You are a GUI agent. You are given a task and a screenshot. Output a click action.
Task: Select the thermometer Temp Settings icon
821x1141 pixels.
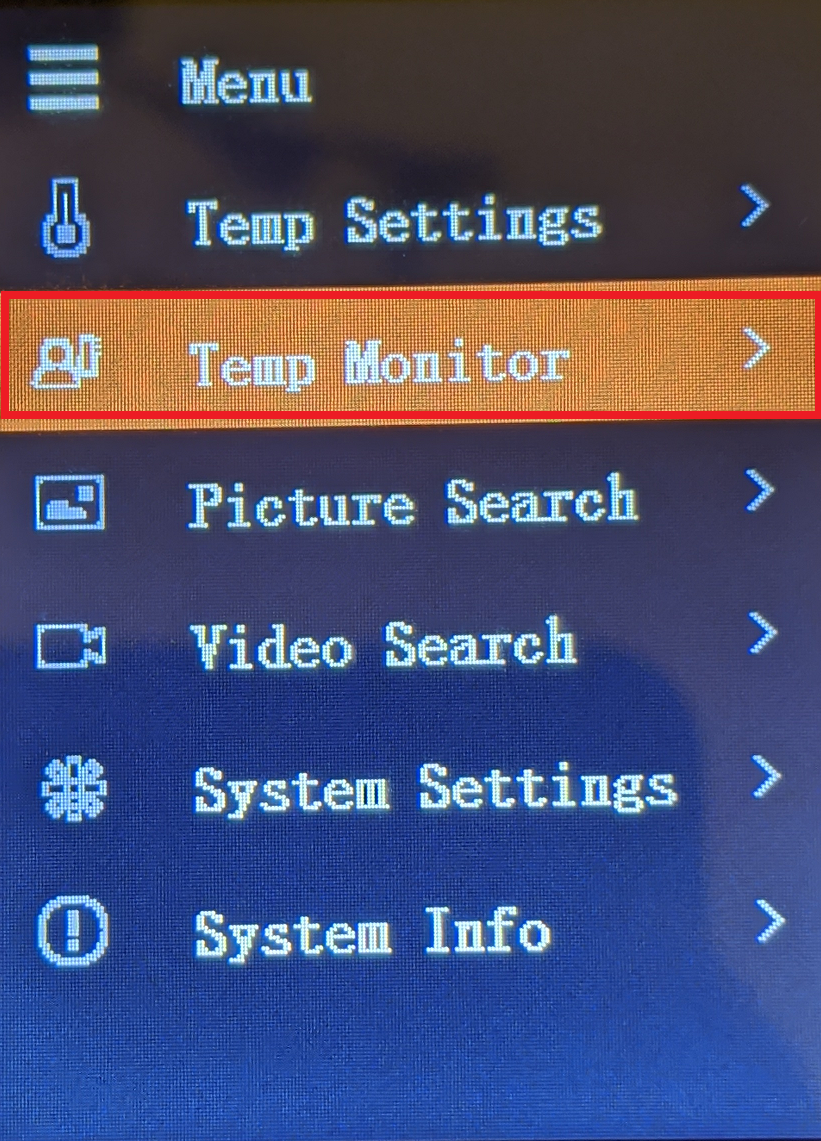[x=66, y=217]
